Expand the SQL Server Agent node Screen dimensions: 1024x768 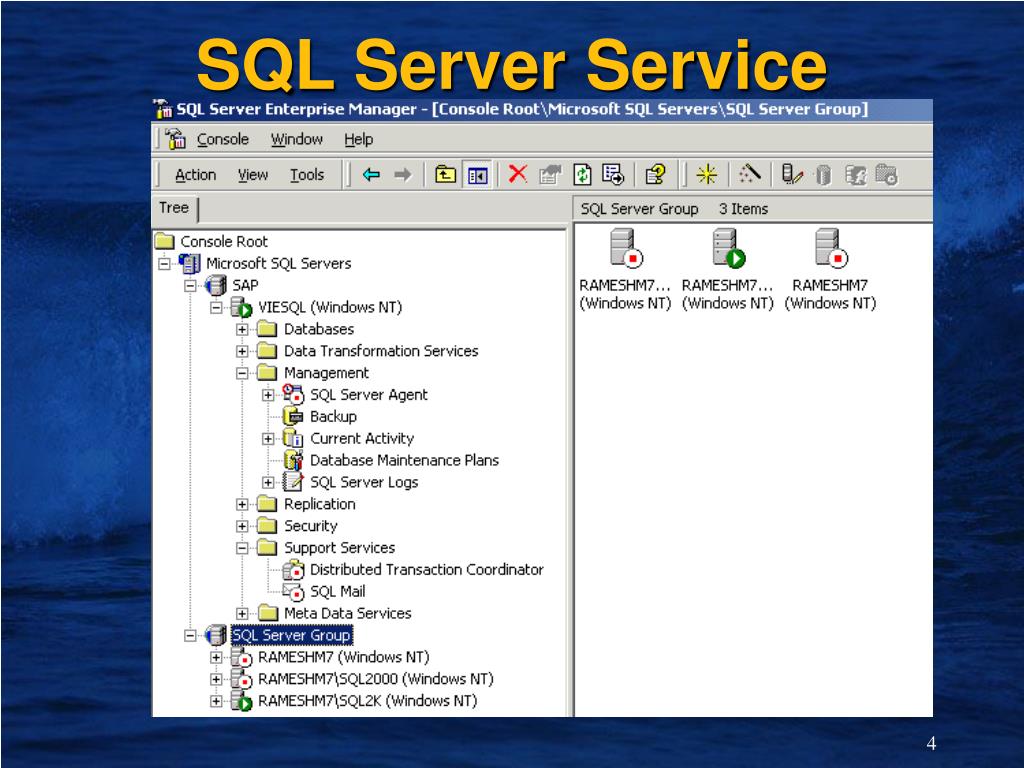[268, 395]
